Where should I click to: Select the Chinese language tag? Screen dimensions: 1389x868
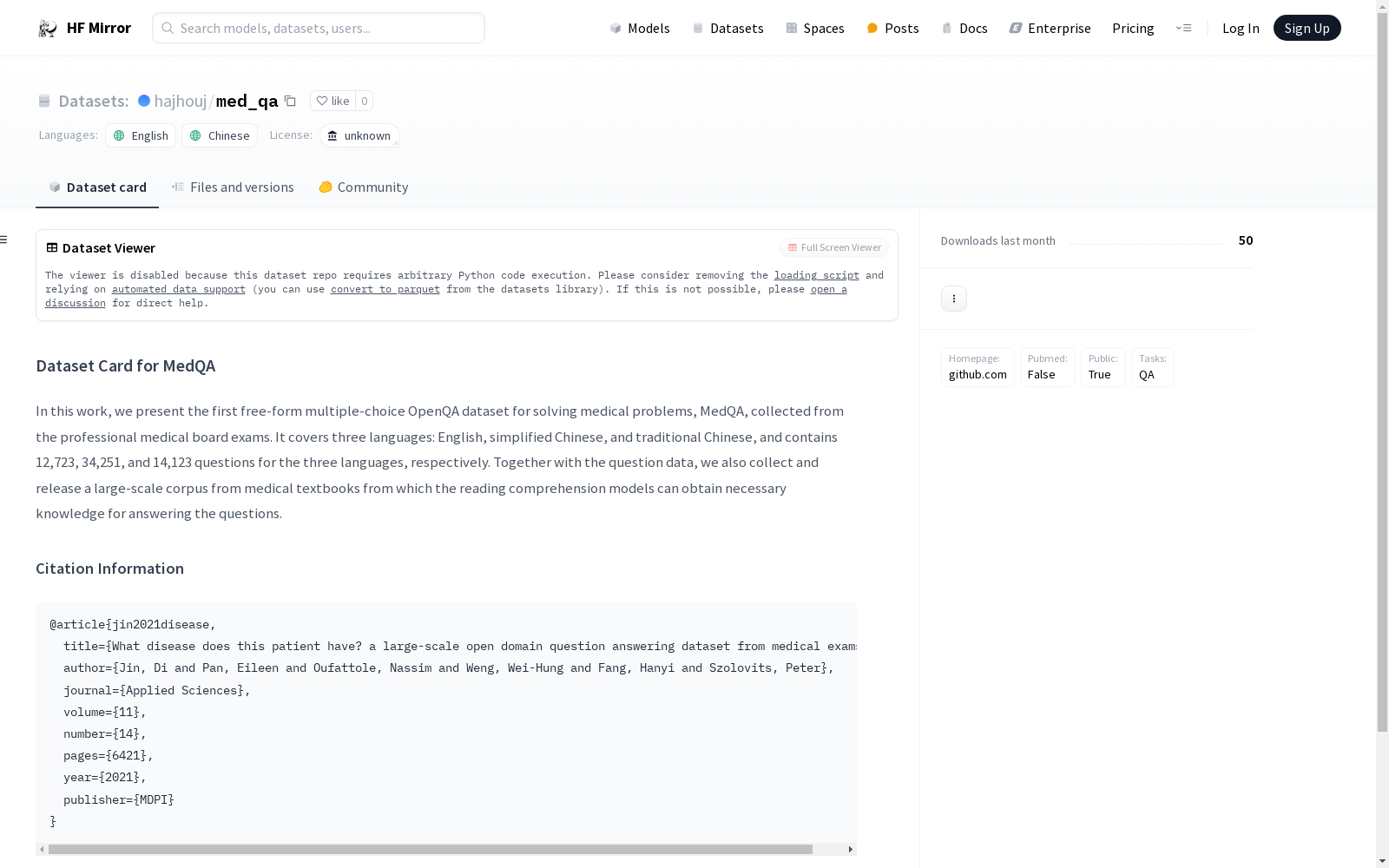(220, 135)
